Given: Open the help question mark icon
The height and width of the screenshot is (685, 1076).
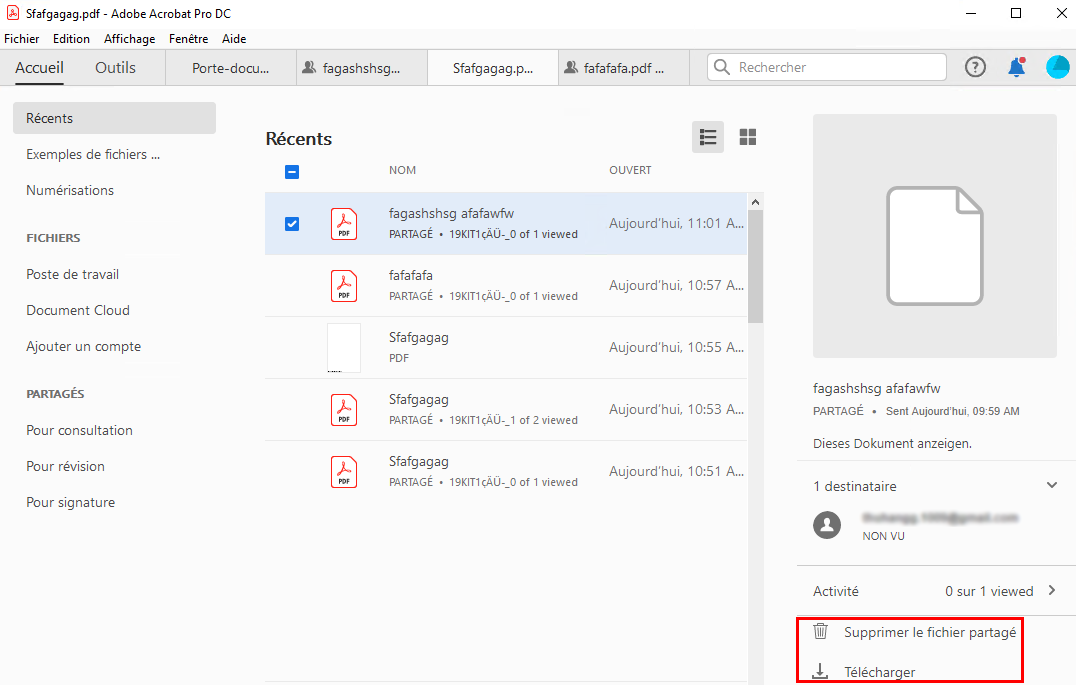Looking at the screenshot, I should tap(975, 67).
